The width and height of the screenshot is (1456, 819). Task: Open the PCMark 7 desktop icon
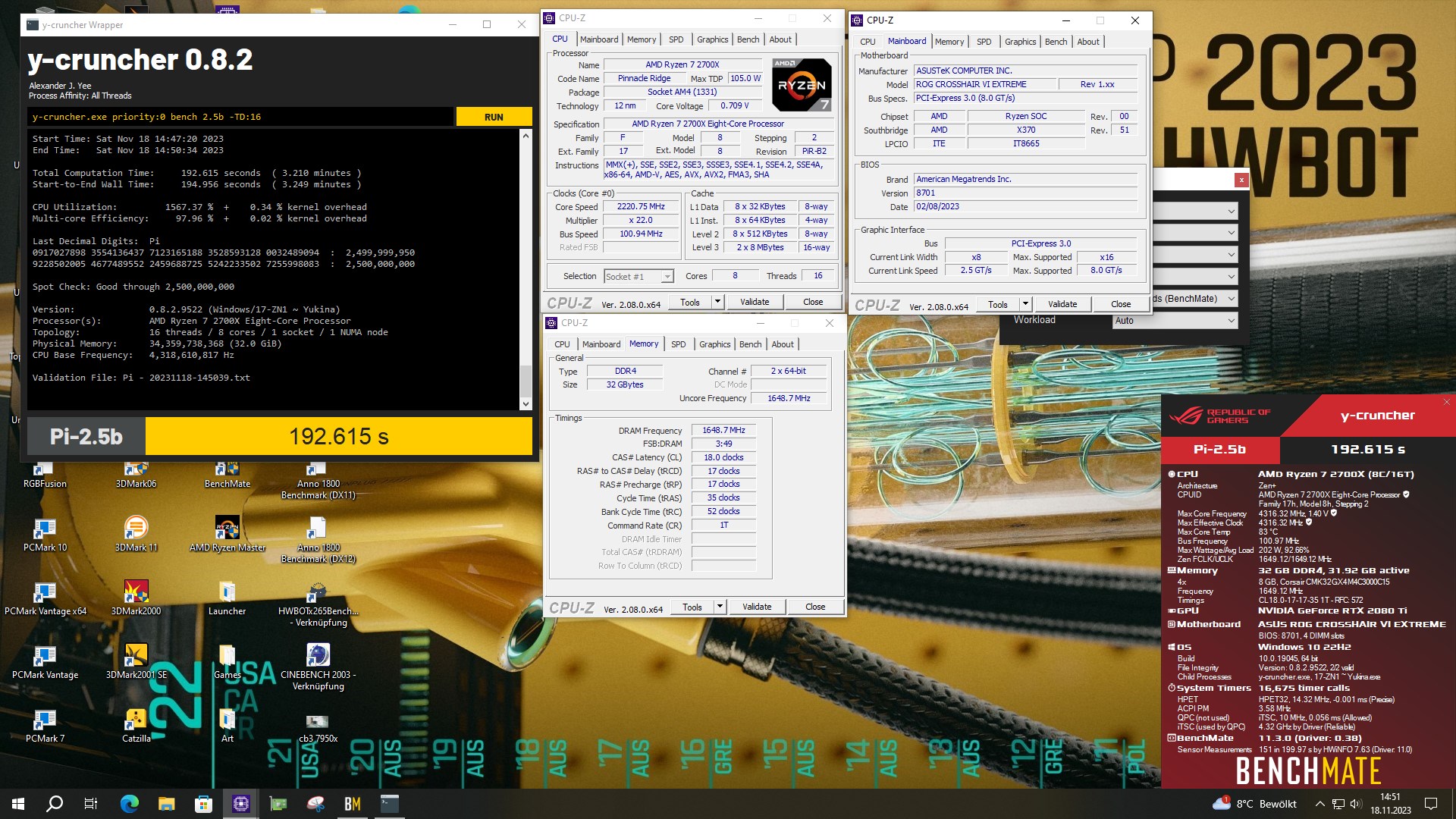pos(45,726)
